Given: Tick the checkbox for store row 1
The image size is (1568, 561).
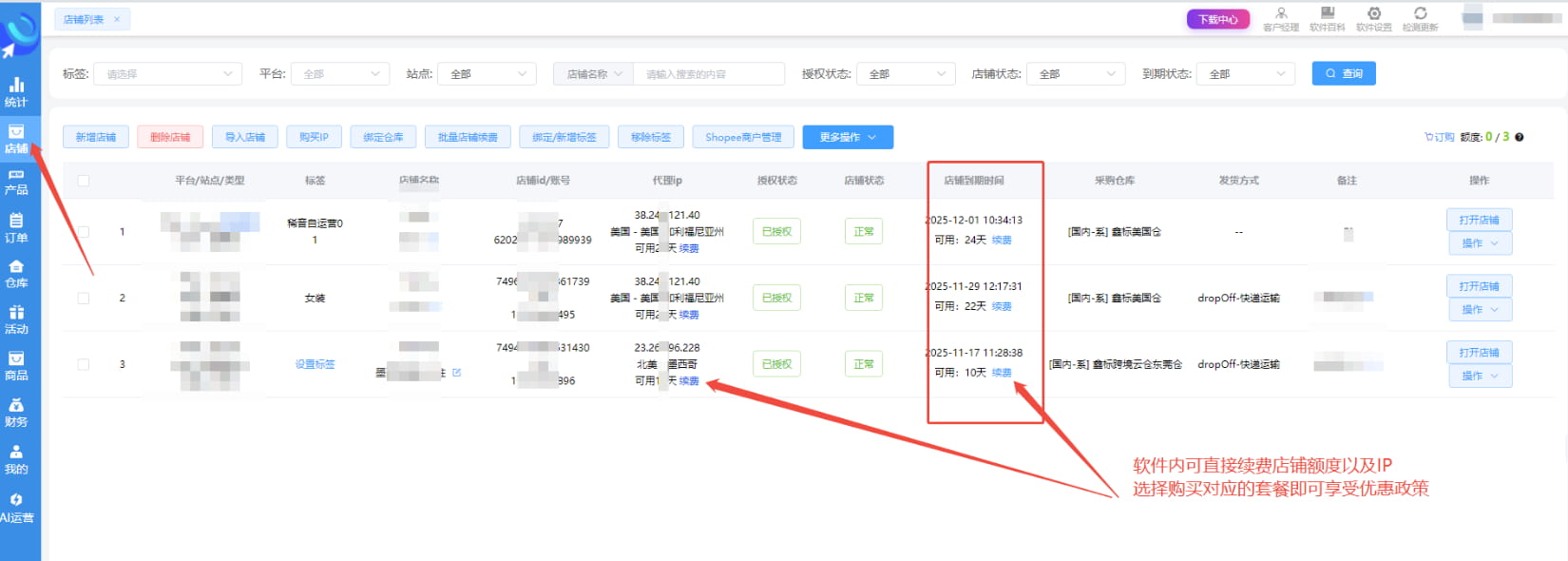Looking at the screenshot, I should pos(84,231).
